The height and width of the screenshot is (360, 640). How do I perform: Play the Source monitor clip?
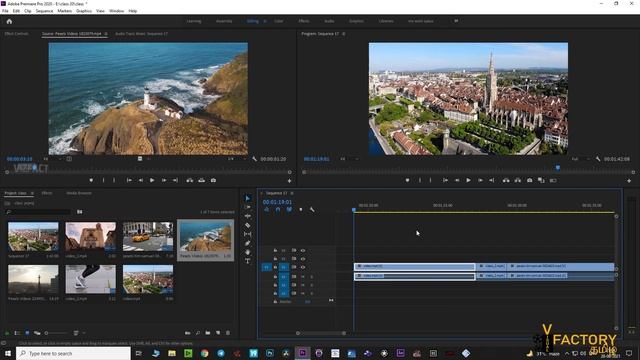[152, 180]
